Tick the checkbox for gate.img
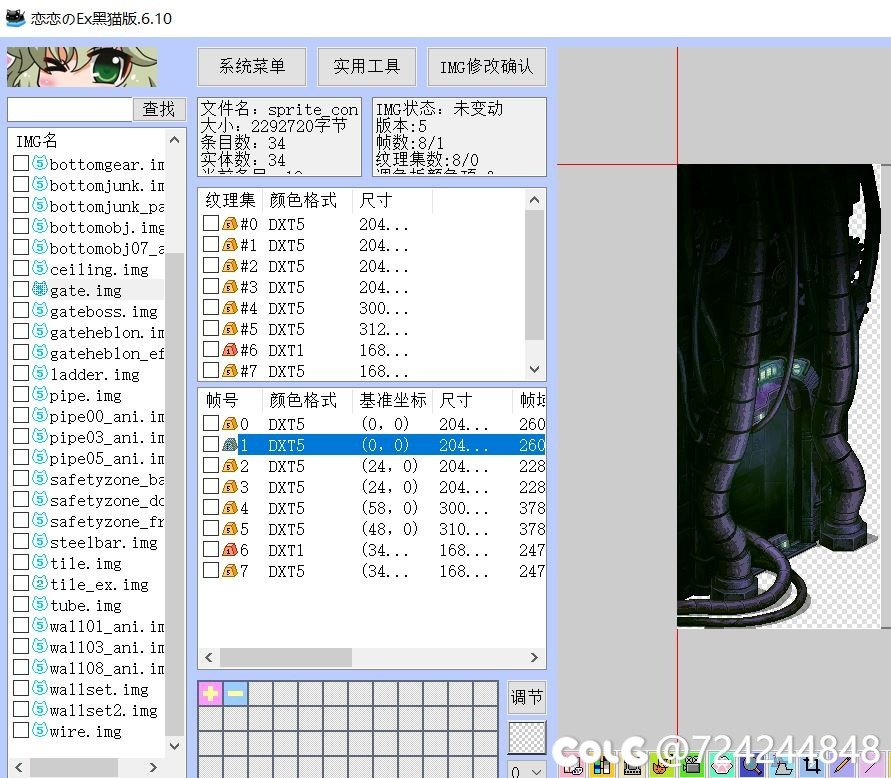The width and height of the screenshot is (891, 778). tap(21, 289)
